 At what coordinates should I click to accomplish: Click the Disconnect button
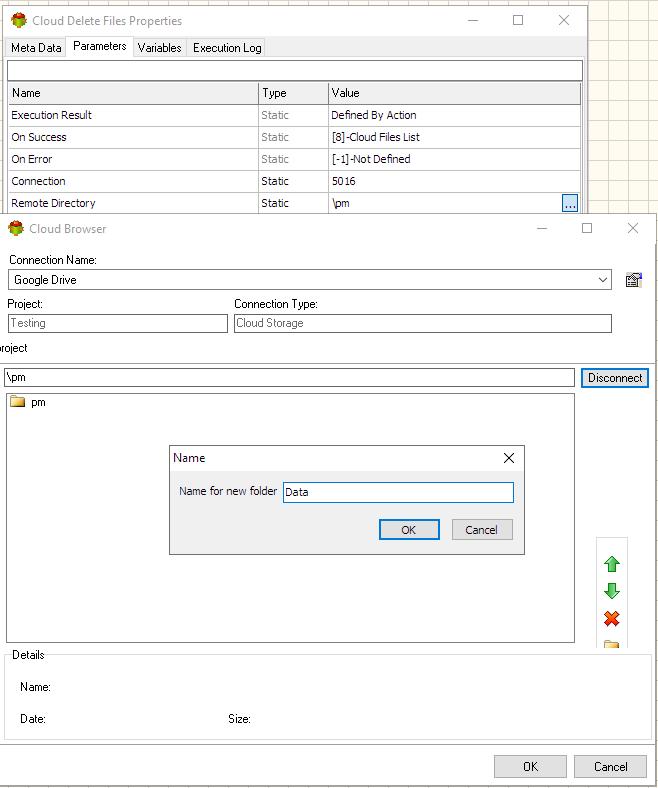pos(615,378)
